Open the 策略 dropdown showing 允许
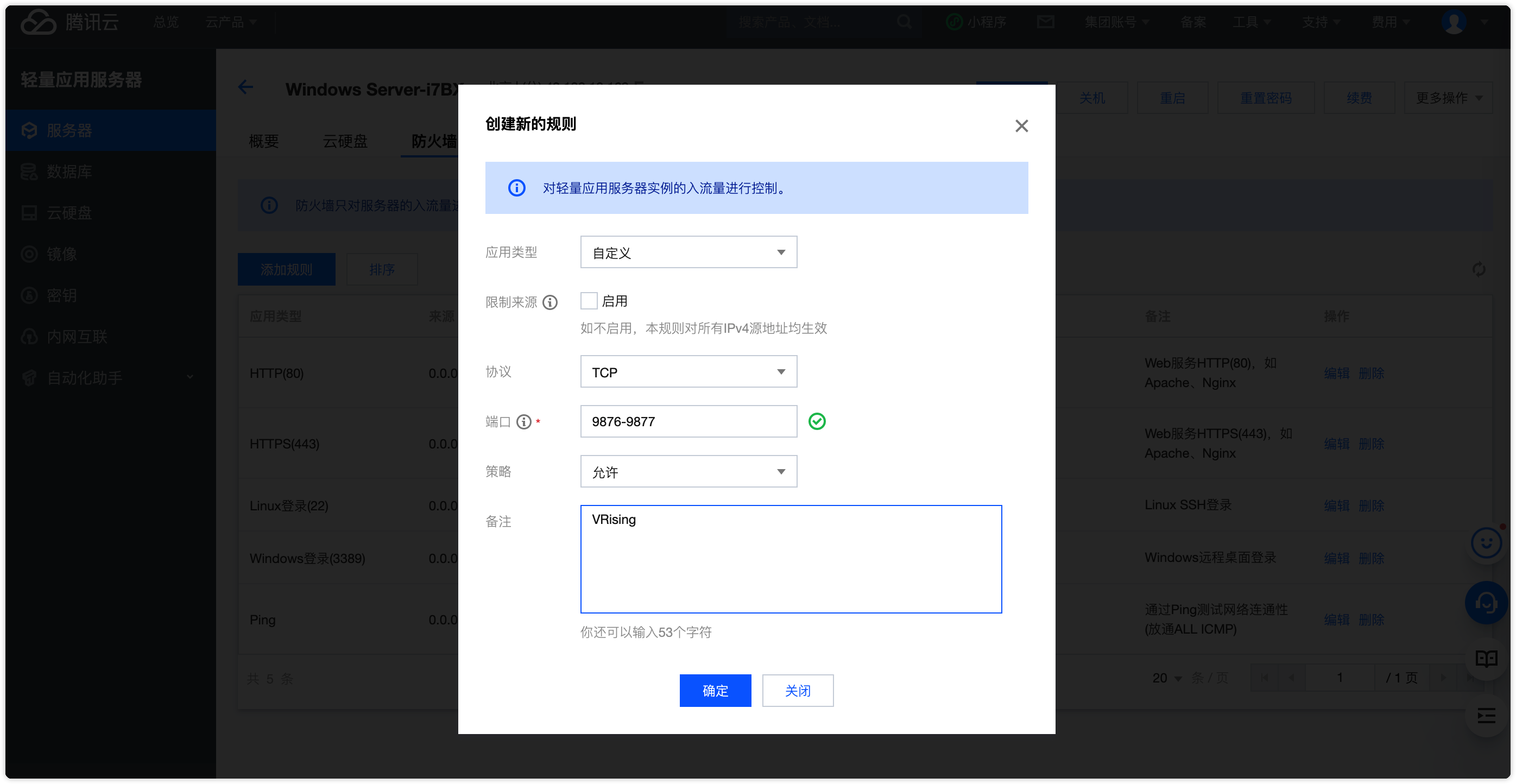 click(x=688, y=471)
